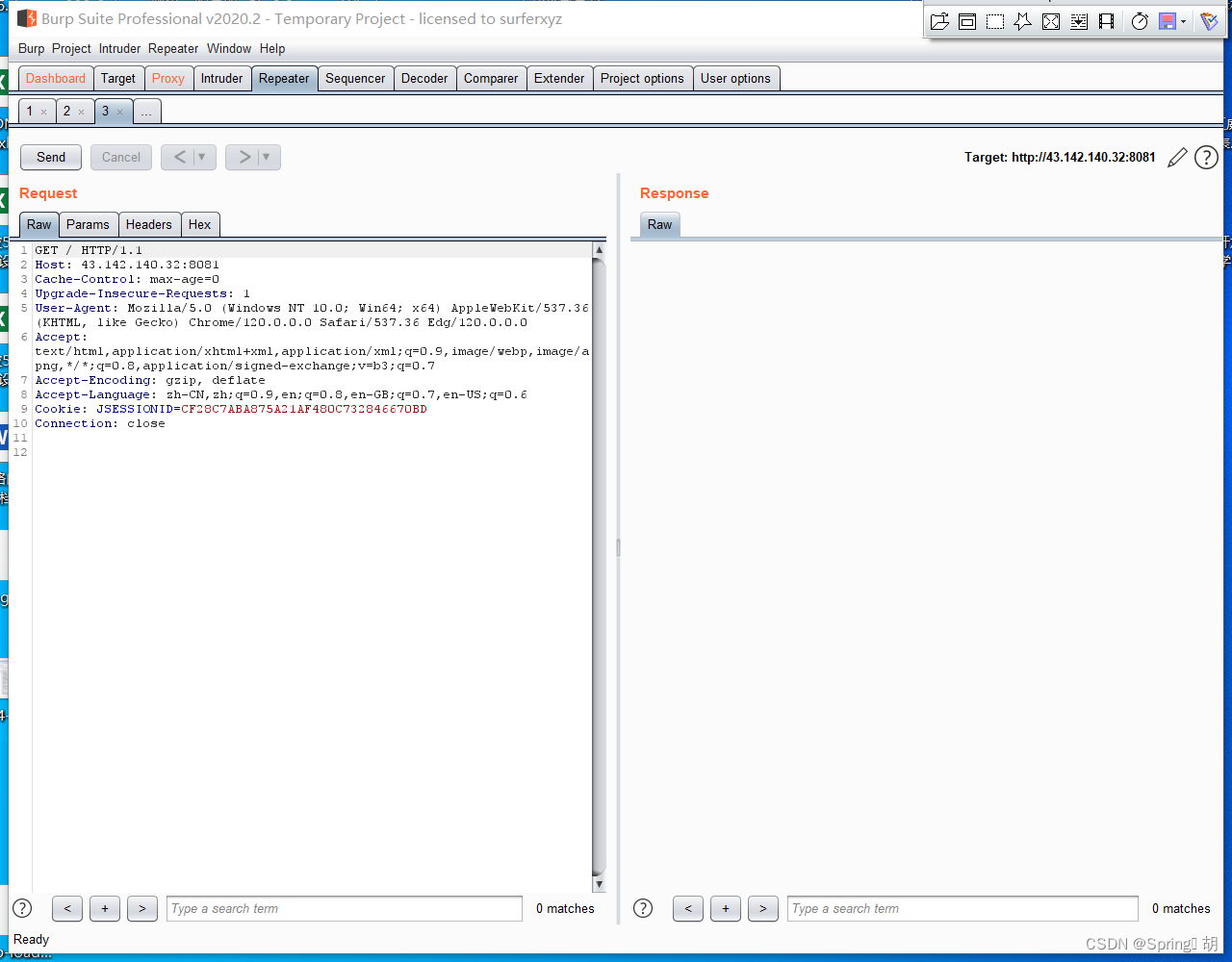Select full screen capture icon
This screenshot has width=1232, height=962.
click(x=1051, y=21)
